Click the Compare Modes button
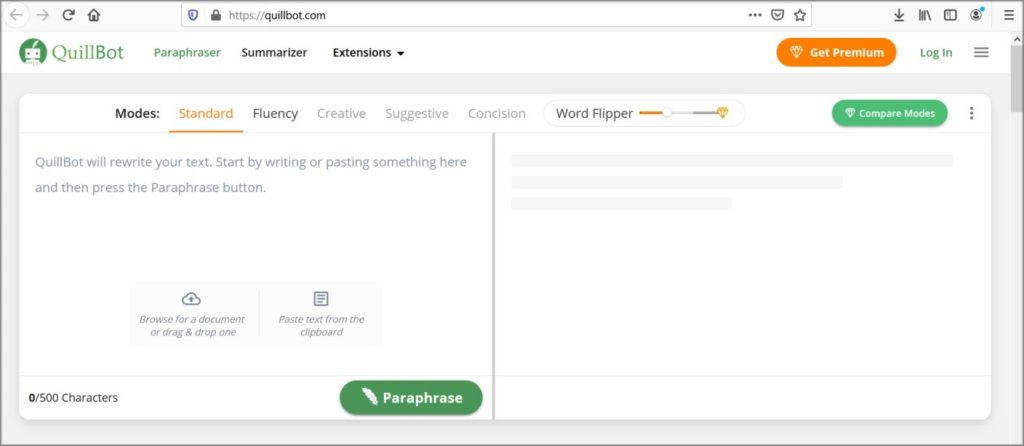 [x=889, y=113]
